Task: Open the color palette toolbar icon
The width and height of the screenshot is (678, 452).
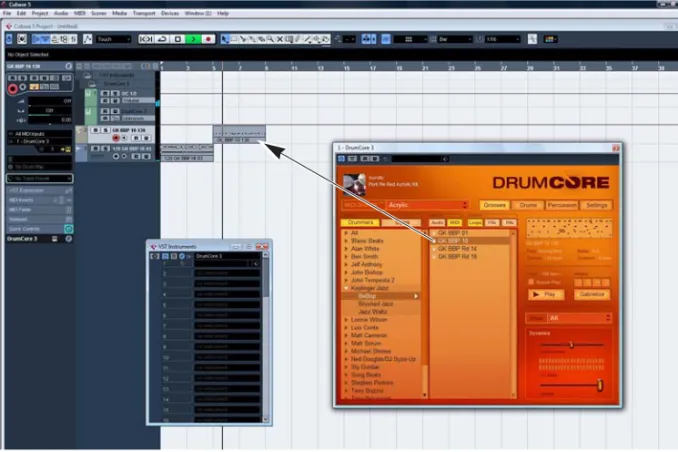Action: point(550,39)
